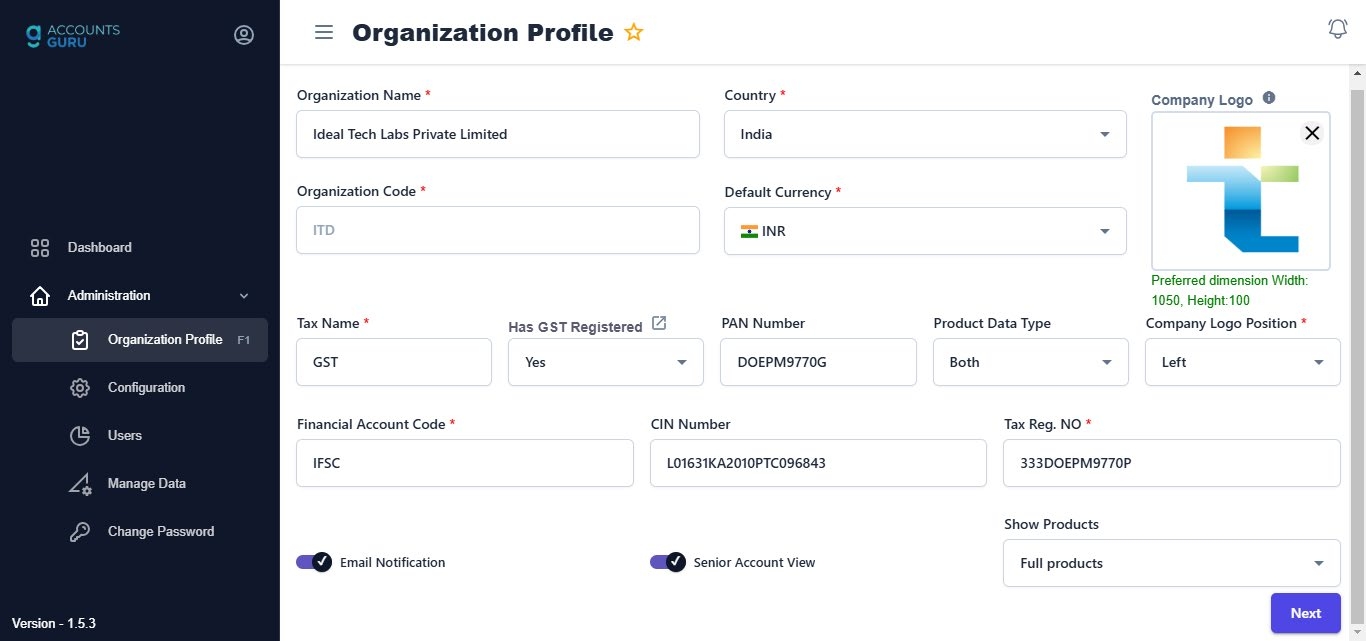1366x641 pixels.
Task: Remove the uploaded company logo
Action: [x=1312, y=132]
